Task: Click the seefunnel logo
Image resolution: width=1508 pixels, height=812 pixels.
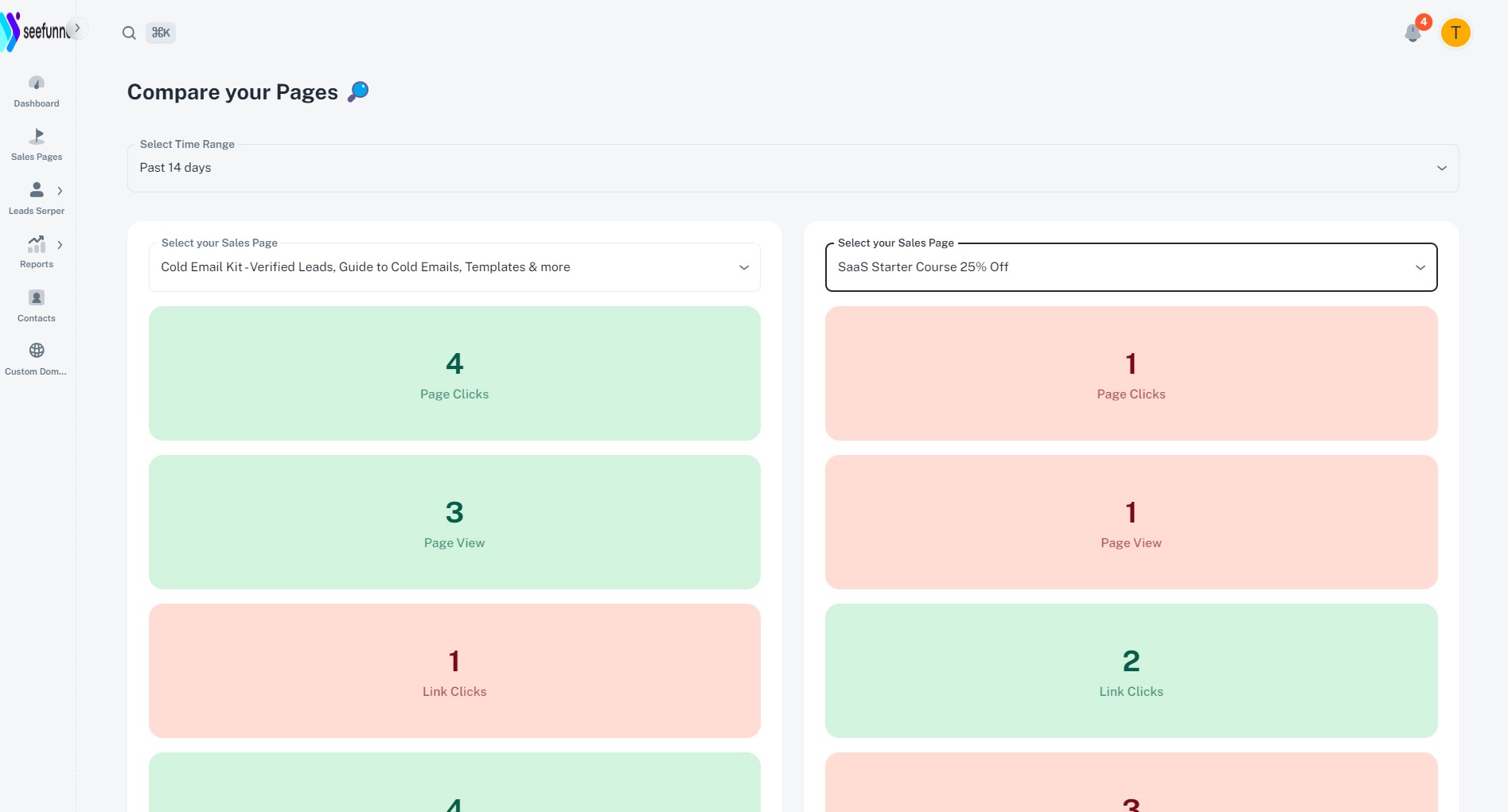Action: [35, 32]
